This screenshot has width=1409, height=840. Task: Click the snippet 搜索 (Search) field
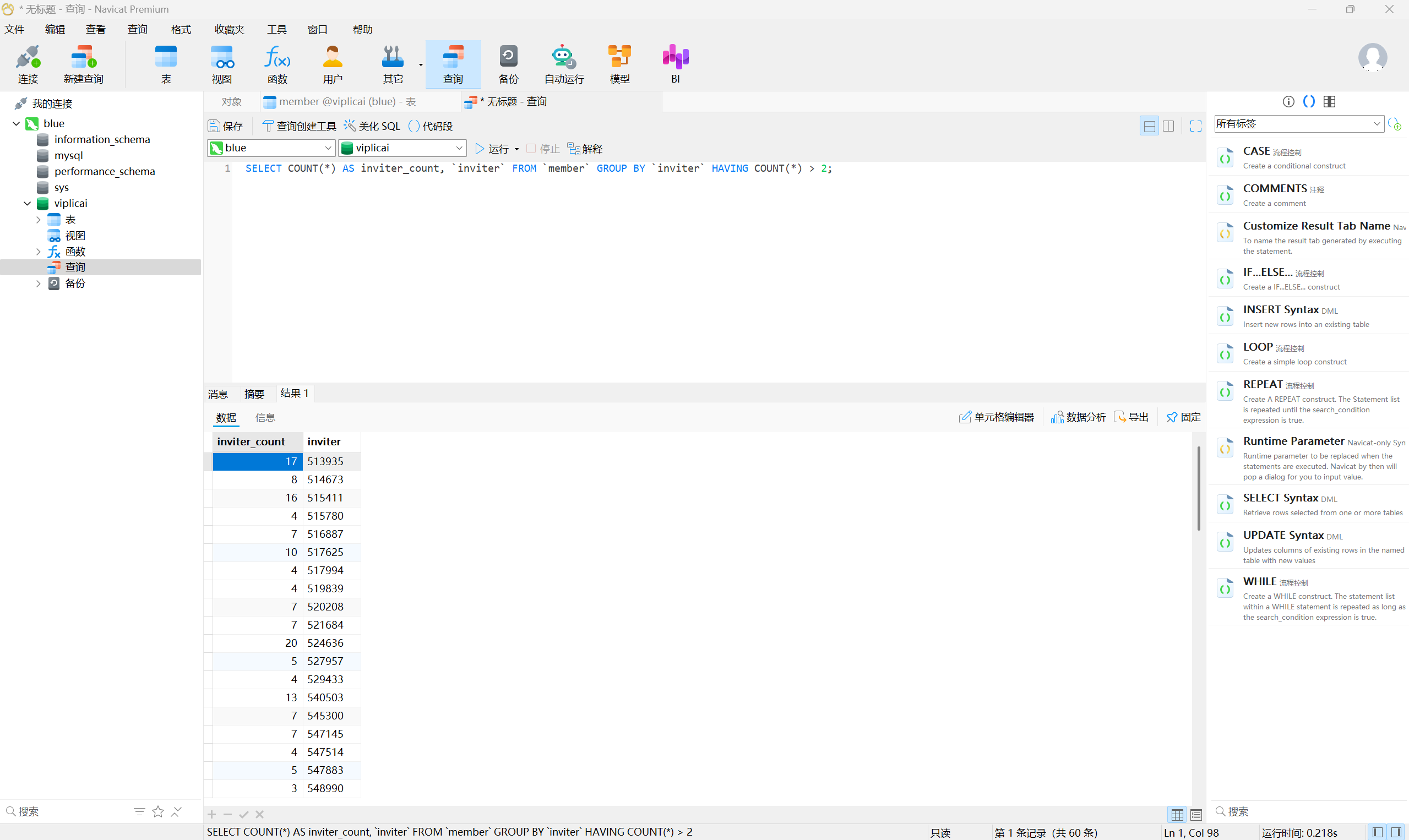[1309, 812]
